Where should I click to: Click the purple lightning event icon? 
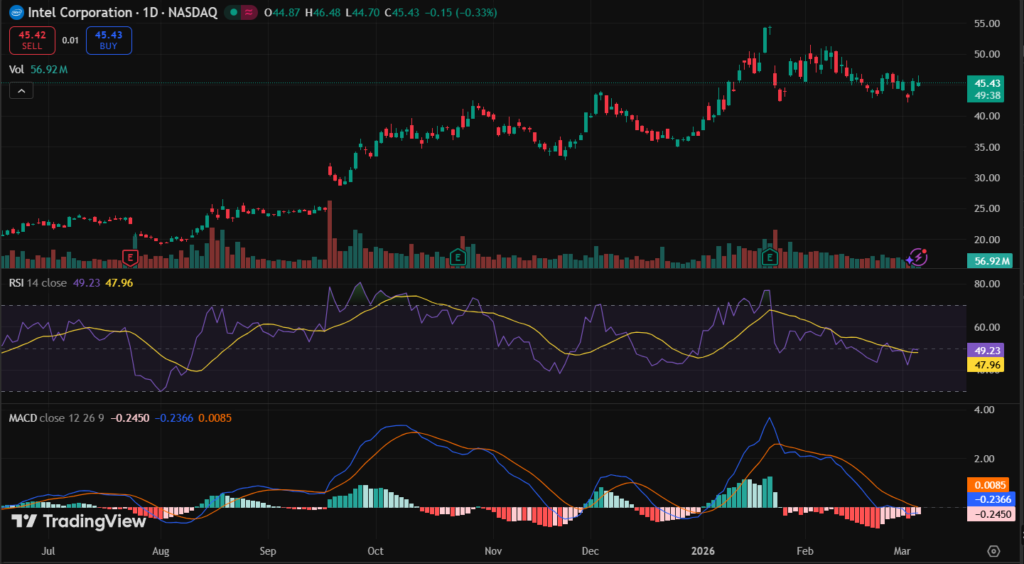pos(918,257)
